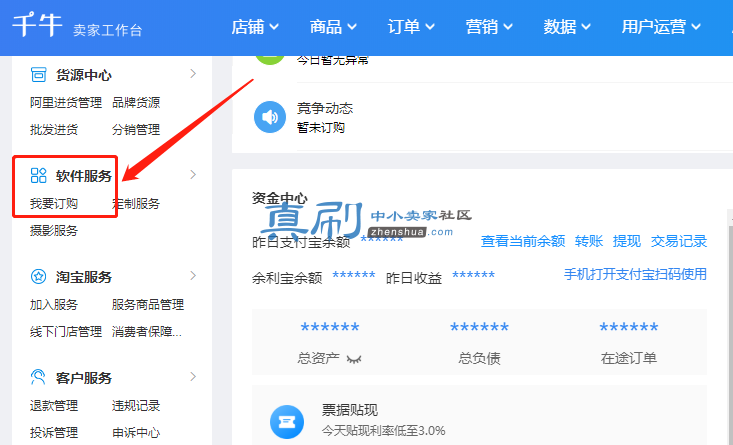Expand the 客户服务 section chevron

tap(193, 377)
